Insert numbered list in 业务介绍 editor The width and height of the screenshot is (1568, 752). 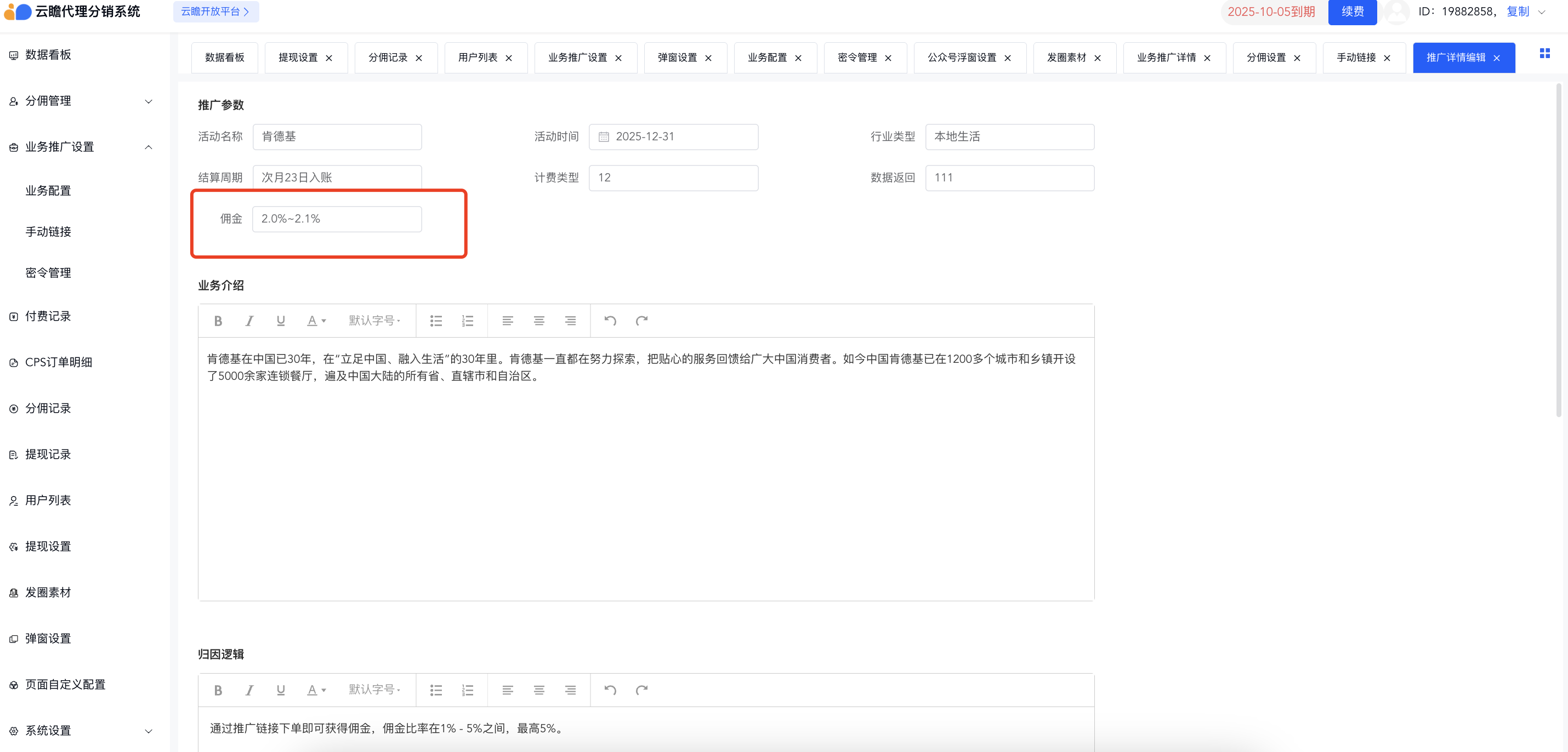[x=468, y=321]
